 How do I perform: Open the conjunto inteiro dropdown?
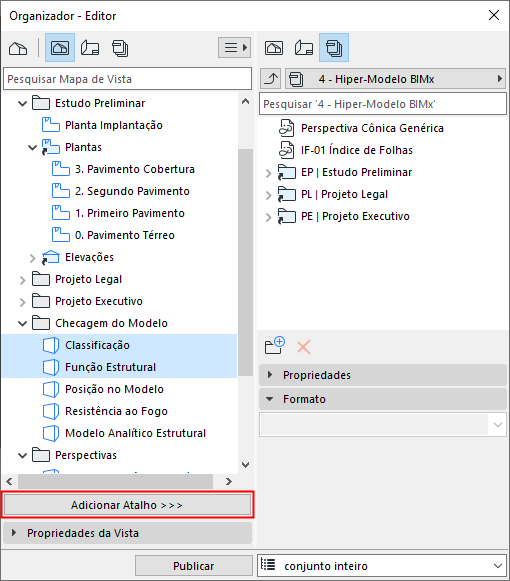tap(382, 566)
